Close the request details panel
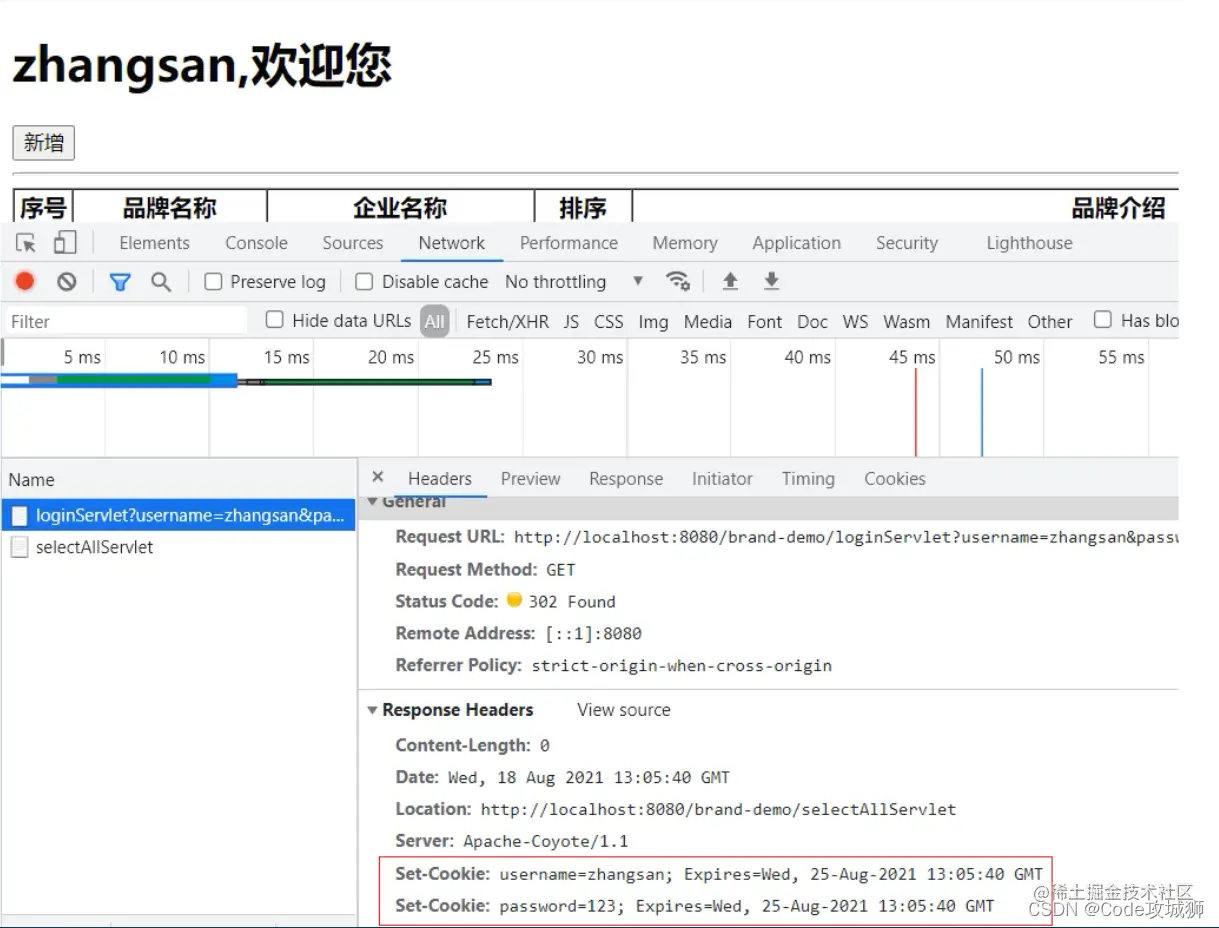This screenshot has height=928, width=1219. pos(377,477)
